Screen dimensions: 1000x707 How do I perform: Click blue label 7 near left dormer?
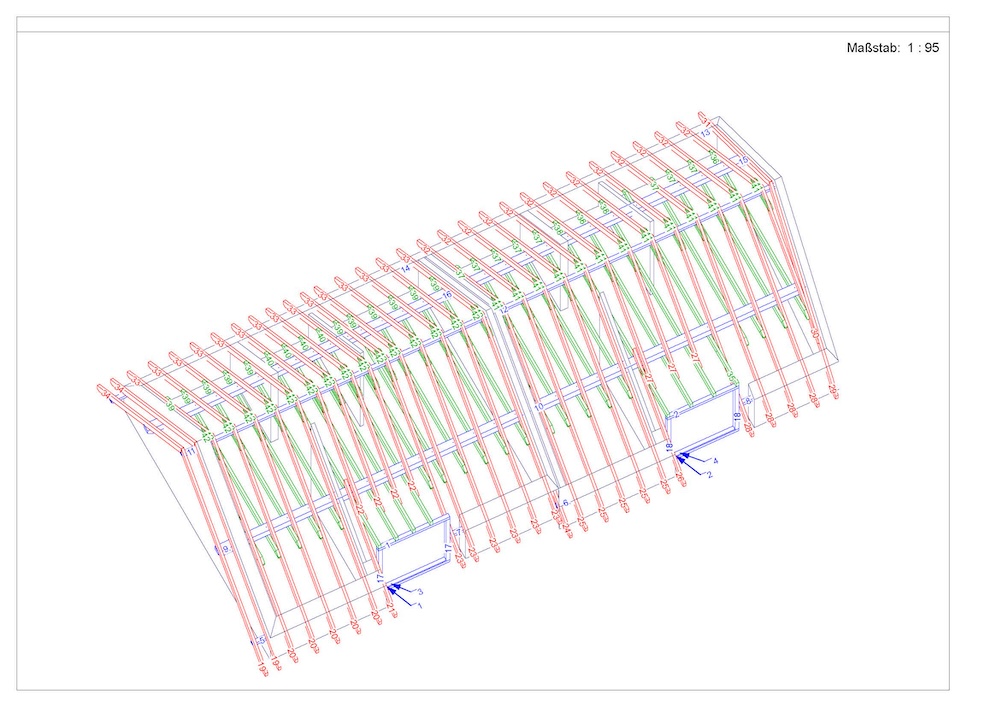point(457,533)
